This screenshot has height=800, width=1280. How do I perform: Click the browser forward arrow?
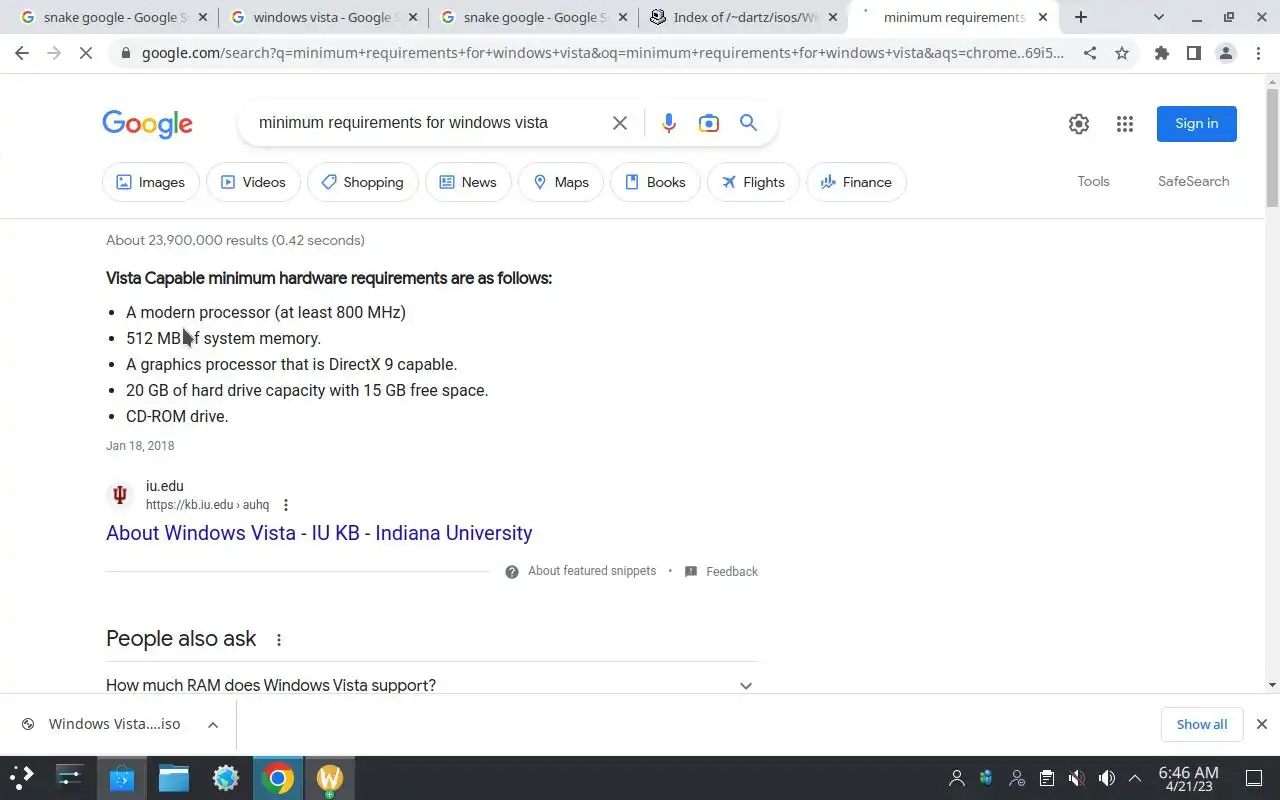point(54,53)
